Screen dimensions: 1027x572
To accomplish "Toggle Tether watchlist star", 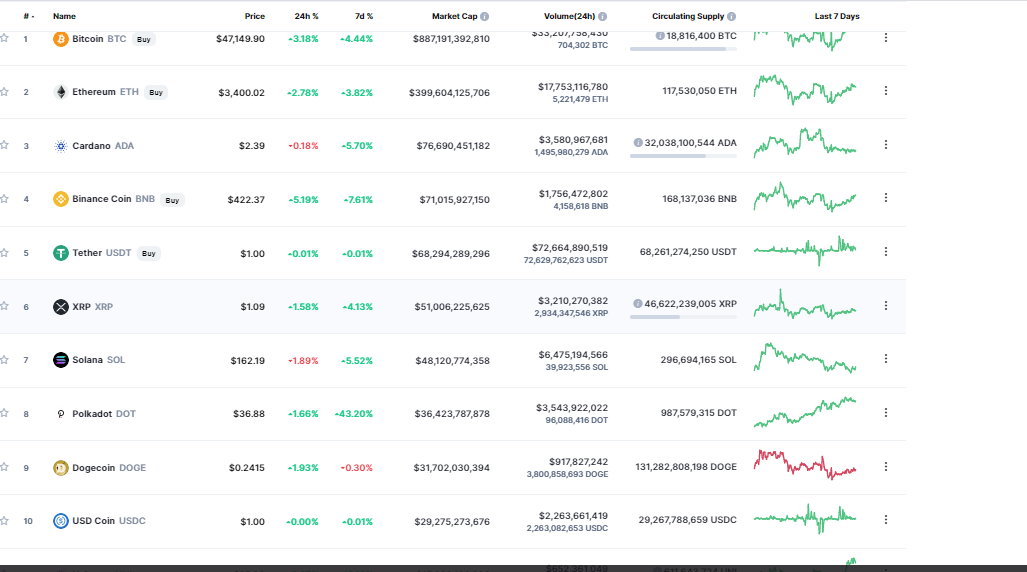I will tap(5, 252).
